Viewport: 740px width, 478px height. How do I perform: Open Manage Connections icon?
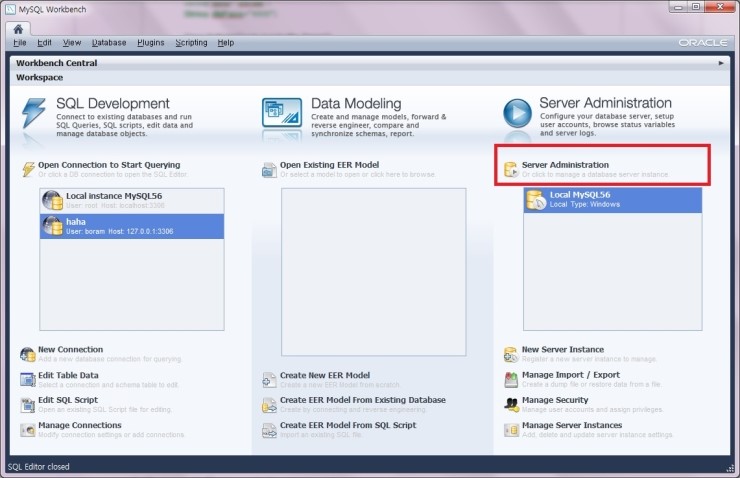tap(28, 429)
